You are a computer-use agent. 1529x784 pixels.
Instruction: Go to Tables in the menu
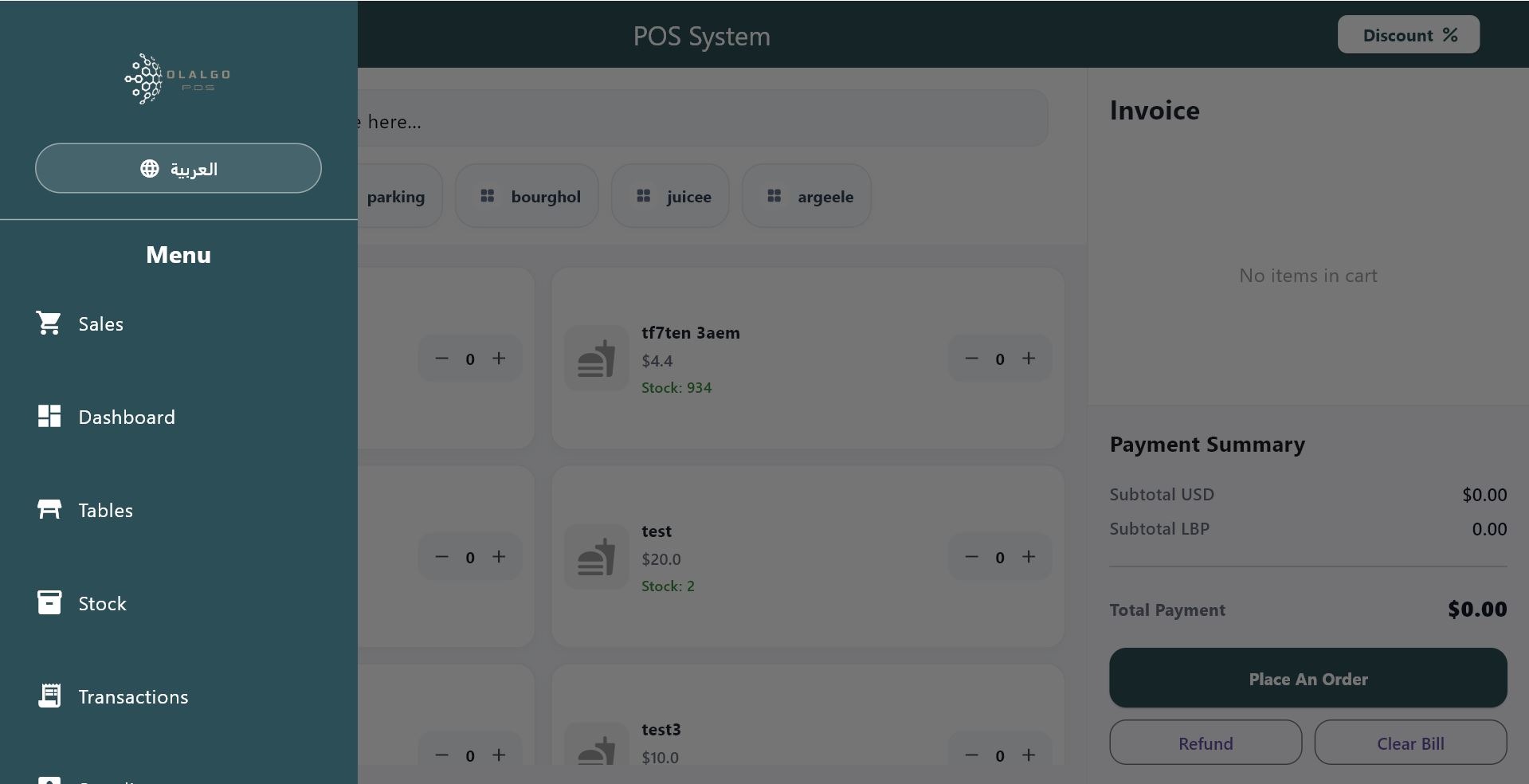(x=178, y=510)
